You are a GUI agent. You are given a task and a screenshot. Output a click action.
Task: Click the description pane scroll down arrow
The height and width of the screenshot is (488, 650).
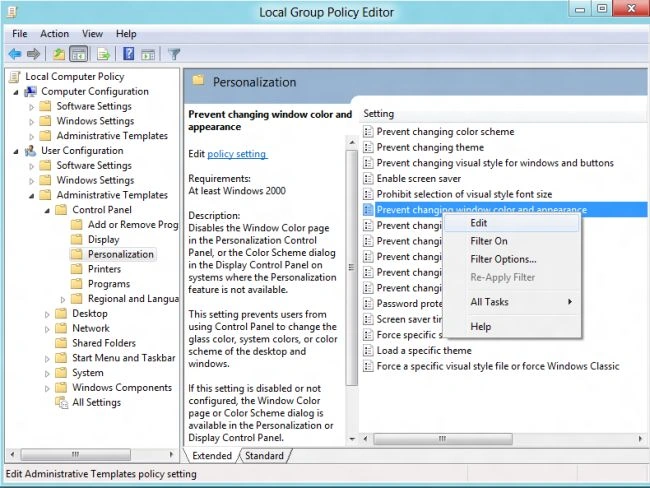352,439
